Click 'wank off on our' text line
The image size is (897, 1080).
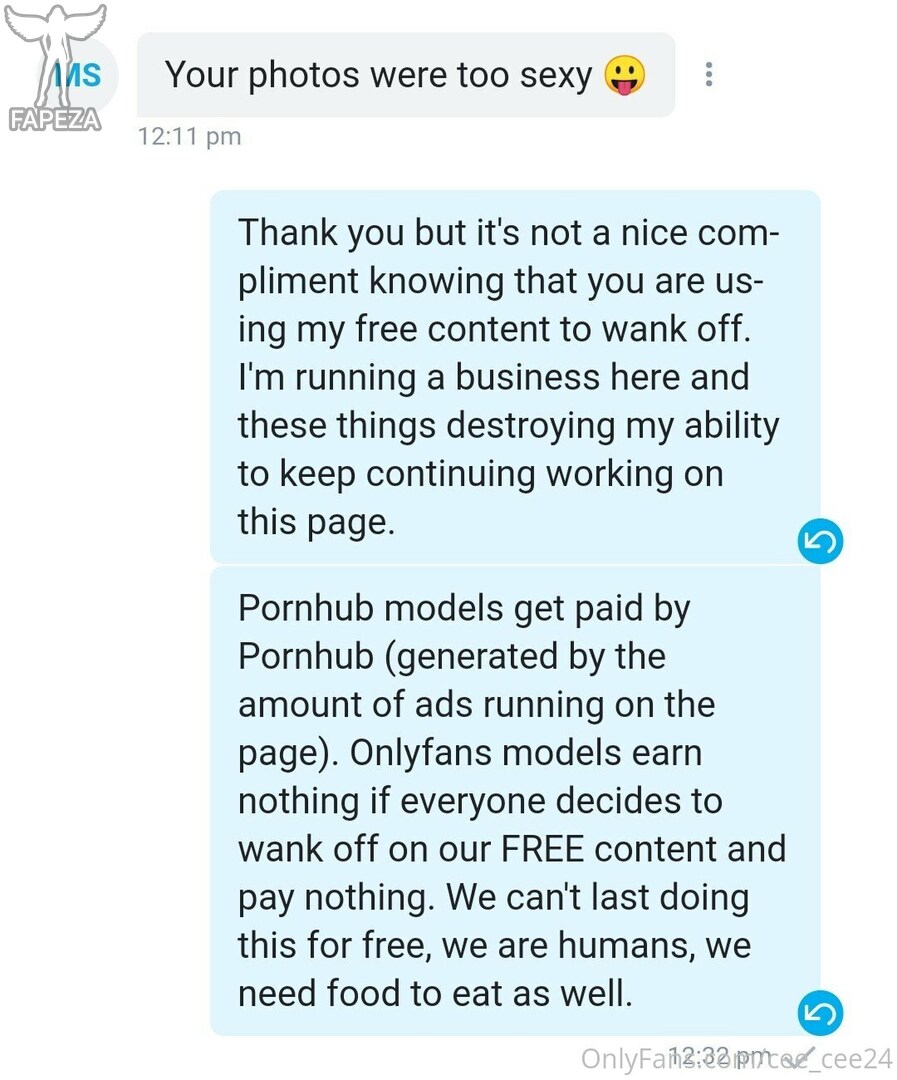(x=365, y=849)
